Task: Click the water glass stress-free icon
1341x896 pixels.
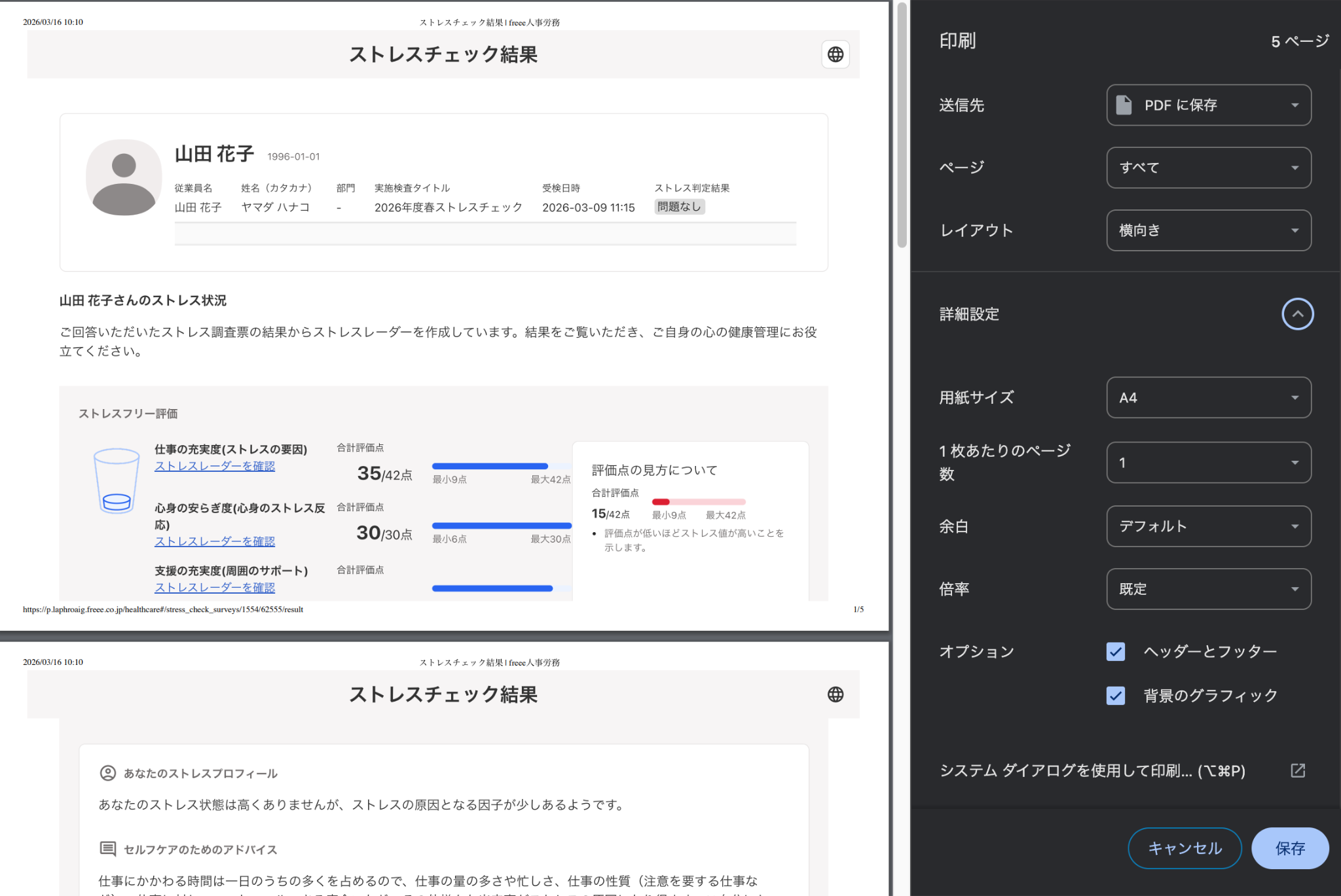Action: [117, 480]
